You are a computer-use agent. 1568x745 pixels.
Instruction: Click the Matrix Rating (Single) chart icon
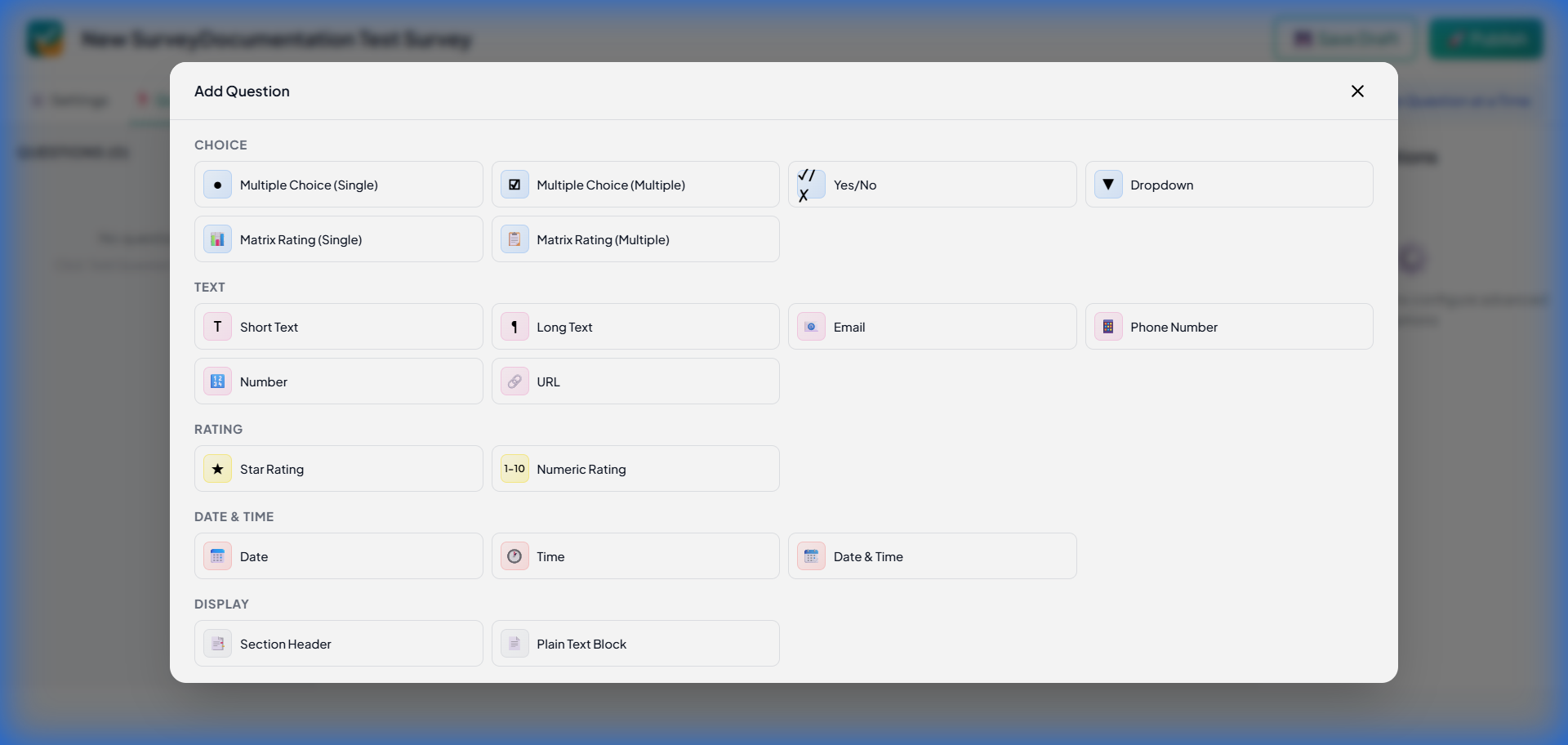[216, 239]
